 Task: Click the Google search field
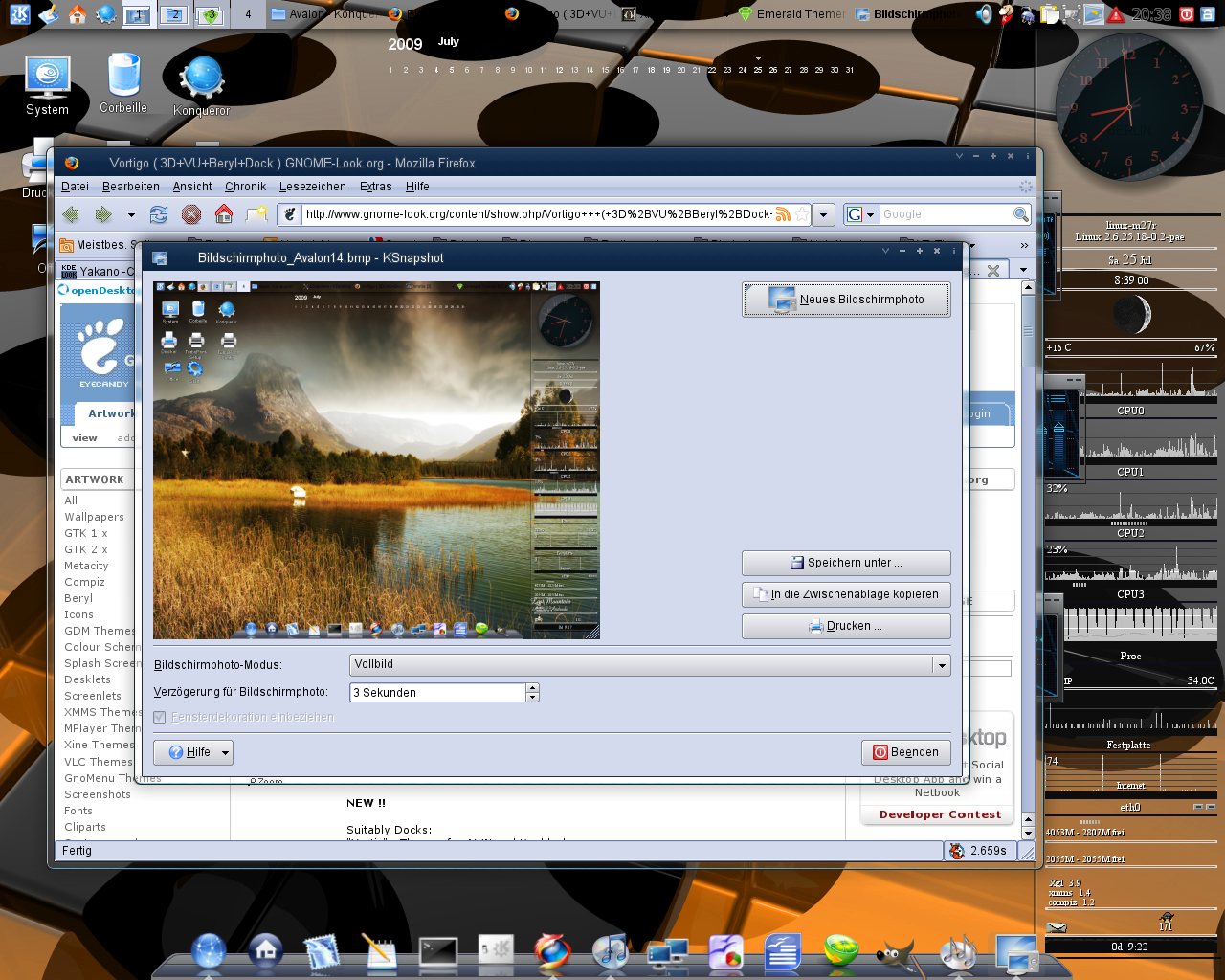pos(946,214)
